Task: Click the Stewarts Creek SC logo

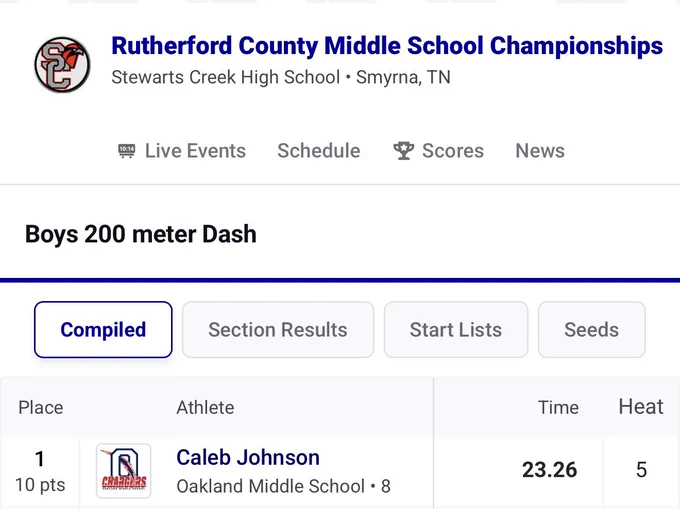Action: point(62,65)
